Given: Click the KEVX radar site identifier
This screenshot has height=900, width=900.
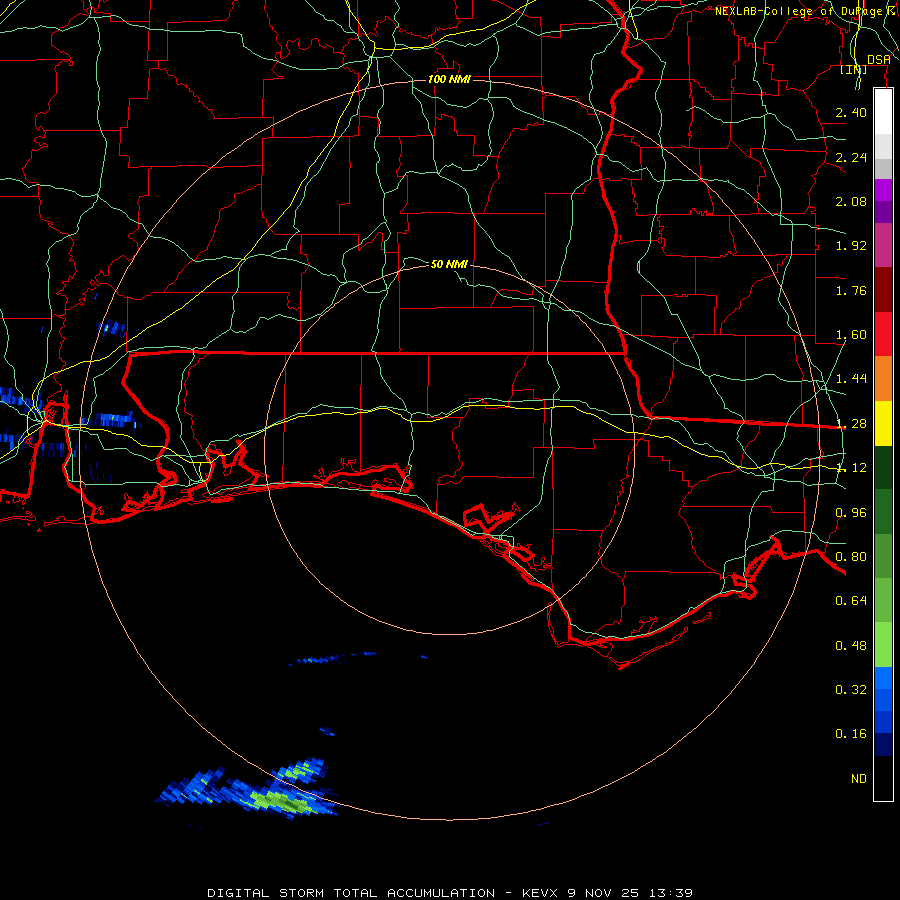Looking at the screenshot, I should pos(541,893).
